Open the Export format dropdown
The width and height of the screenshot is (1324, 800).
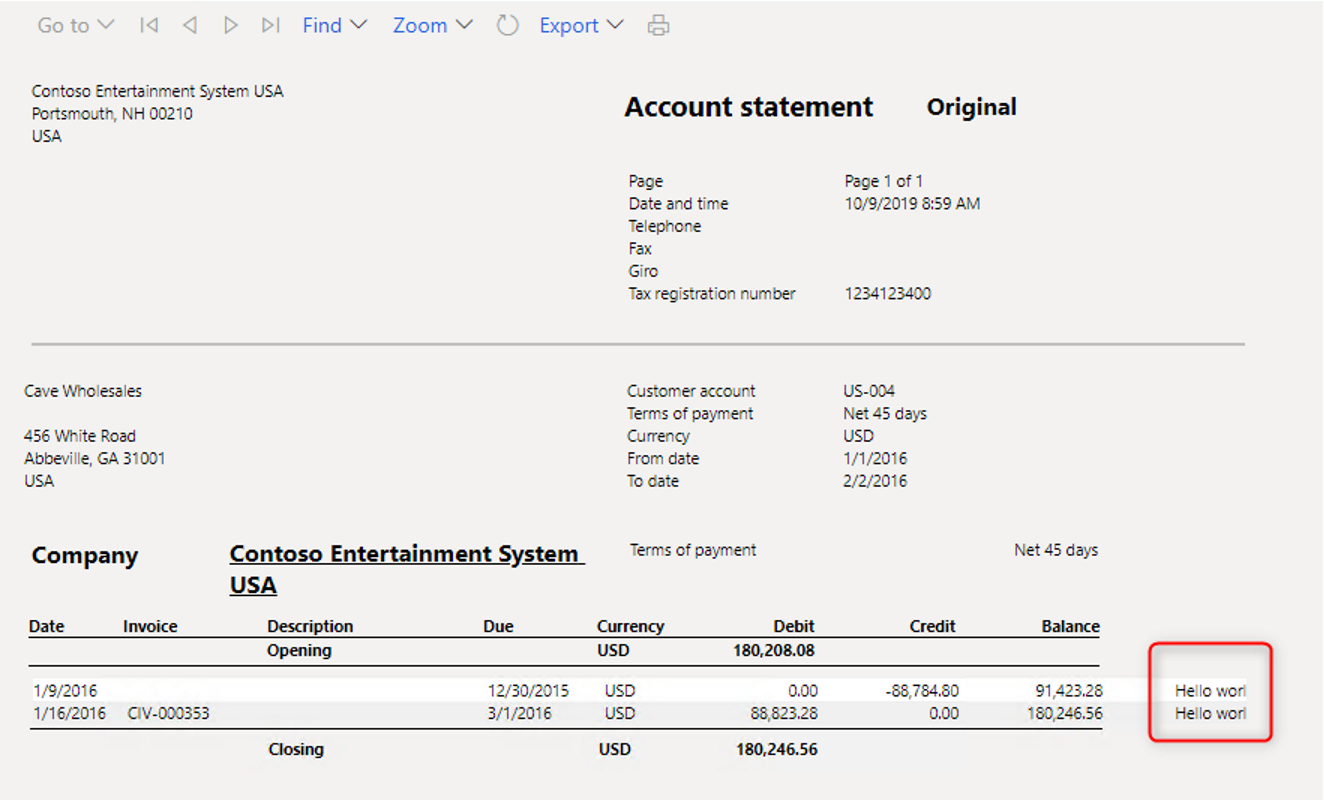click(x=581, y=25)
